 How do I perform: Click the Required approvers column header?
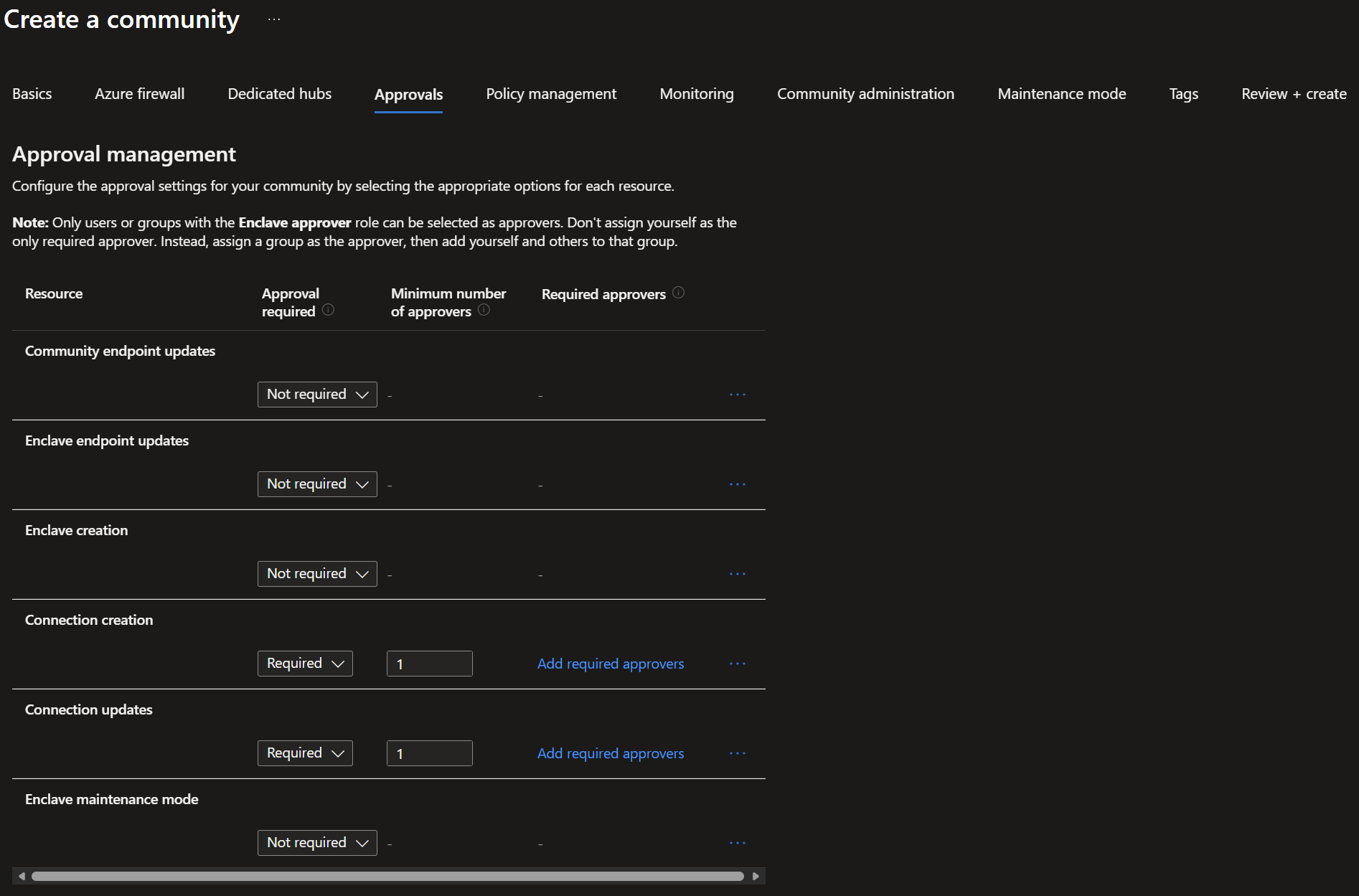(603, 294)
